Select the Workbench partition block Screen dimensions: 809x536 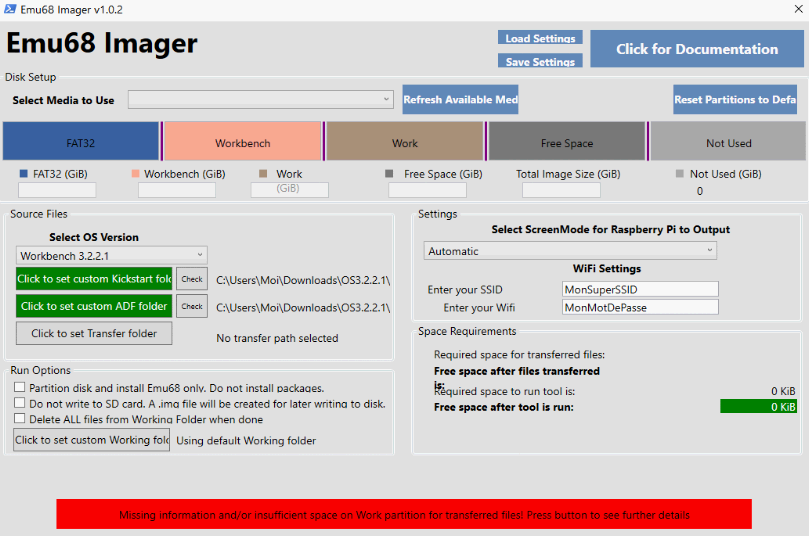242,142
